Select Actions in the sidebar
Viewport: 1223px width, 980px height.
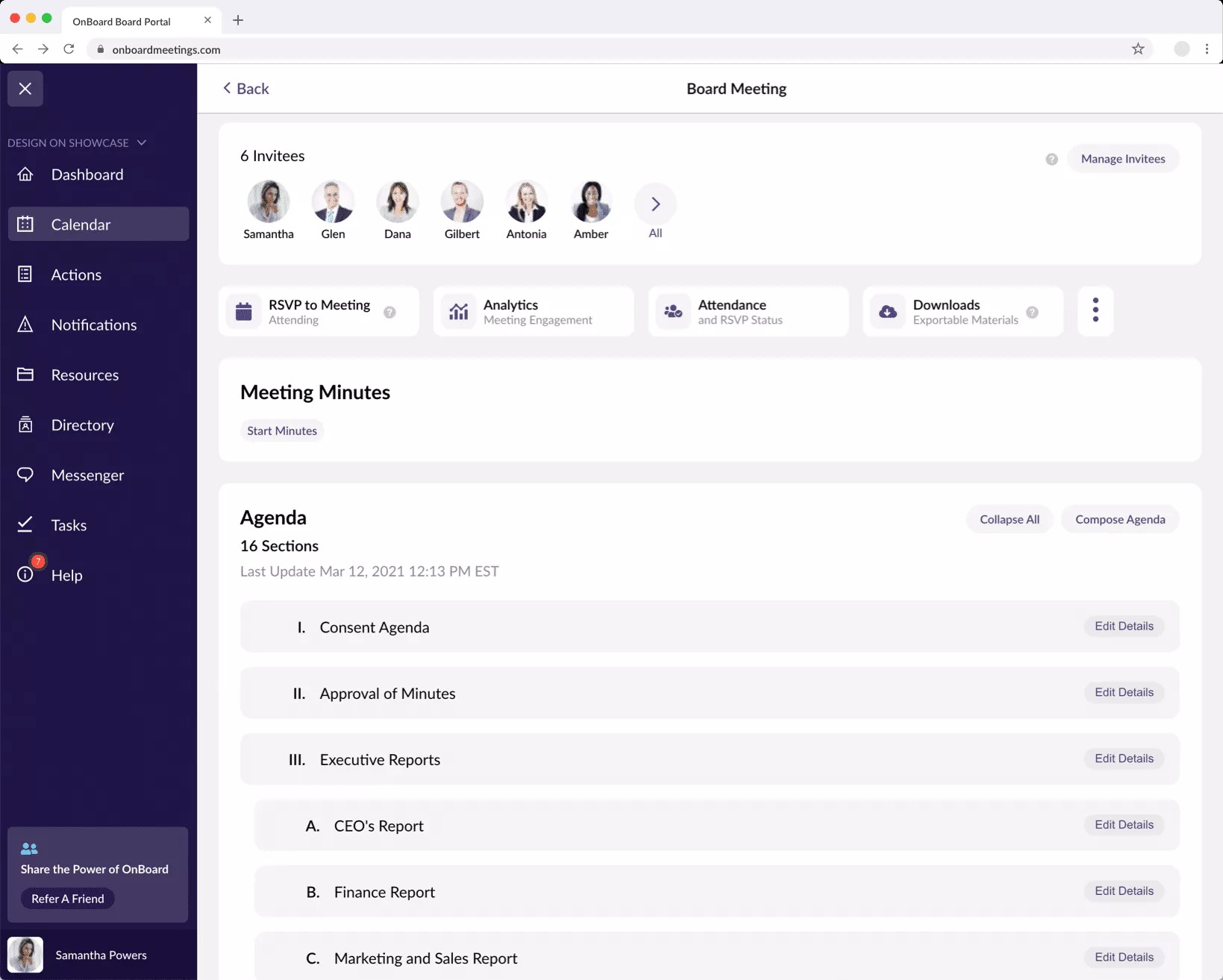point(98,274)
